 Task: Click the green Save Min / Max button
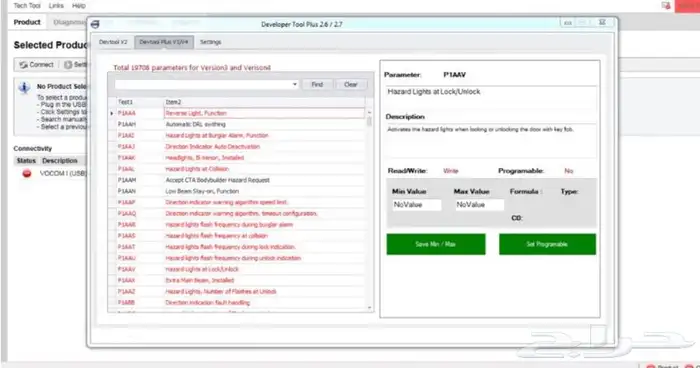click(436, 244)
